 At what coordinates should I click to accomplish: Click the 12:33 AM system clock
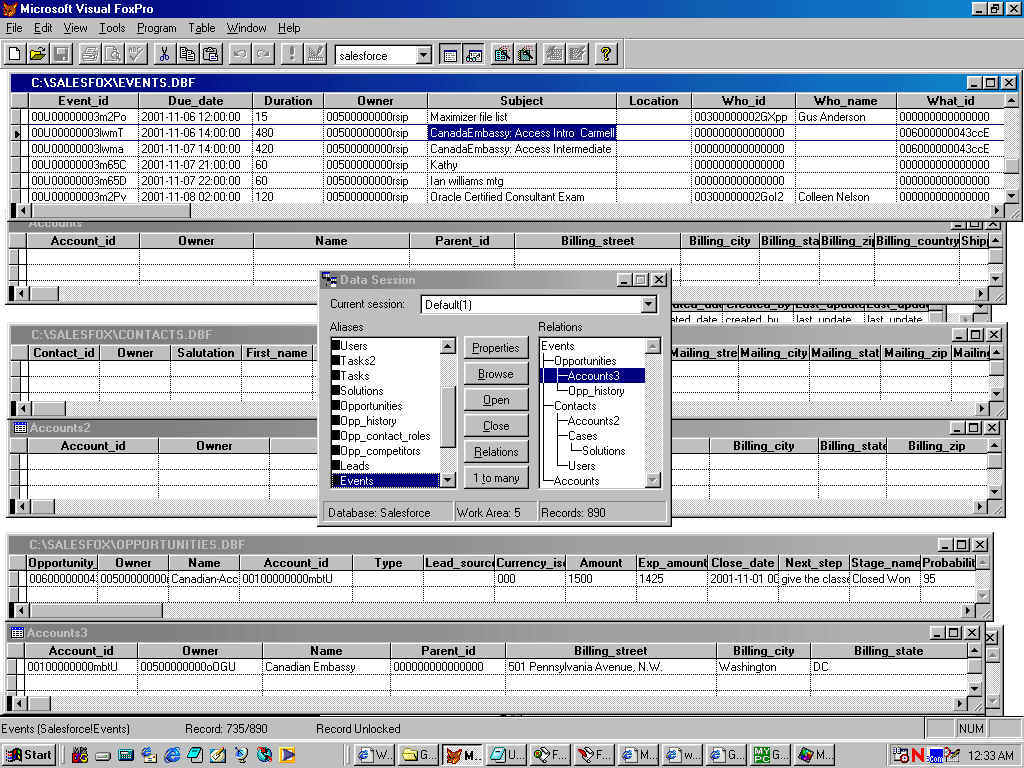(x=991, y=756)
